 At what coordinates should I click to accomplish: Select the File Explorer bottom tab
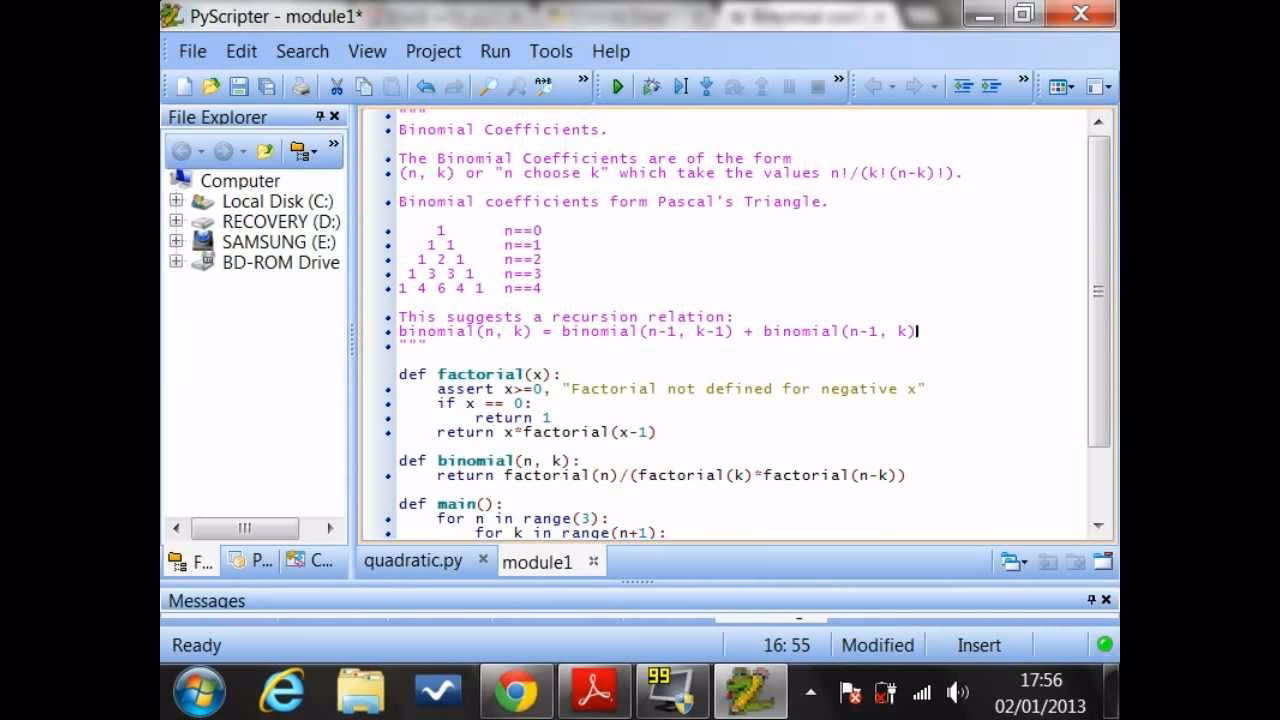click(x=191, y=560)
